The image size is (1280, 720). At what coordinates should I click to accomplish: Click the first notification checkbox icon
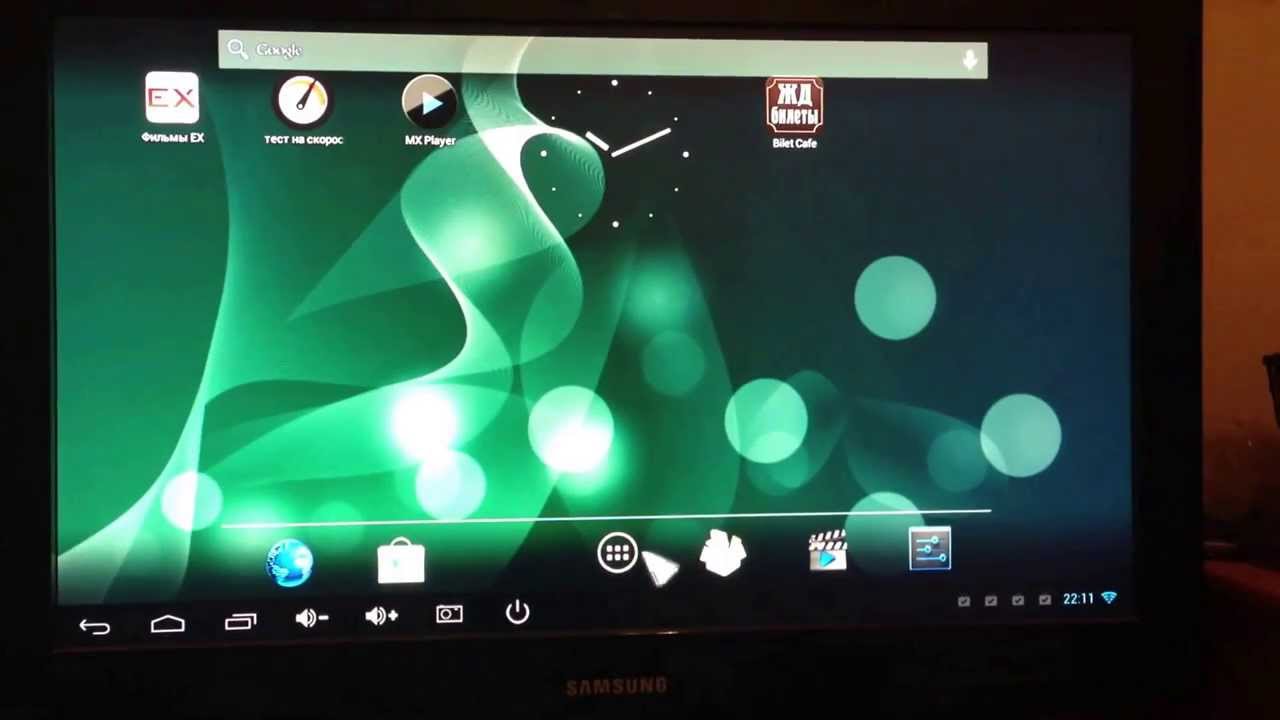[964, 601]
